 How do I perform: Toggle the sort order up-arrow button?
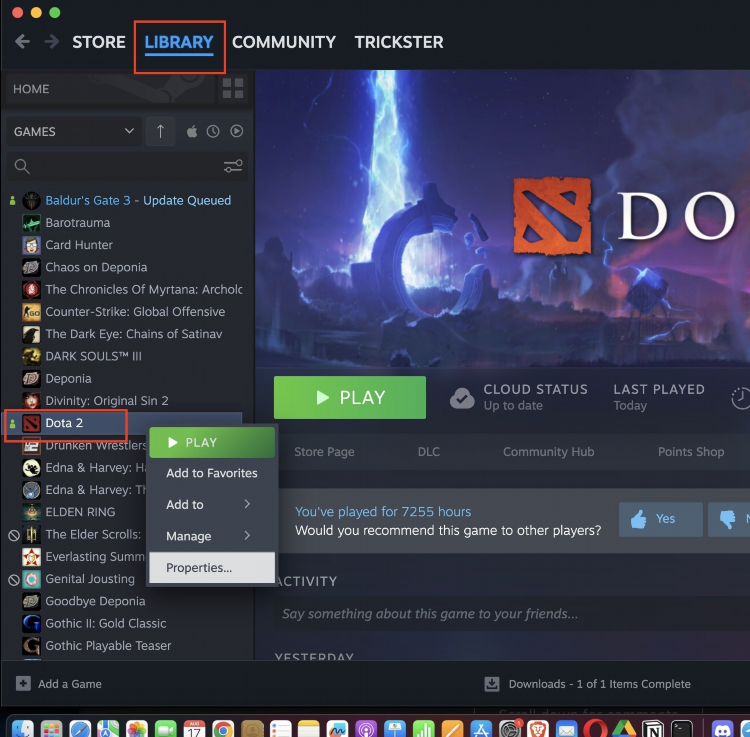coord(160,131)
